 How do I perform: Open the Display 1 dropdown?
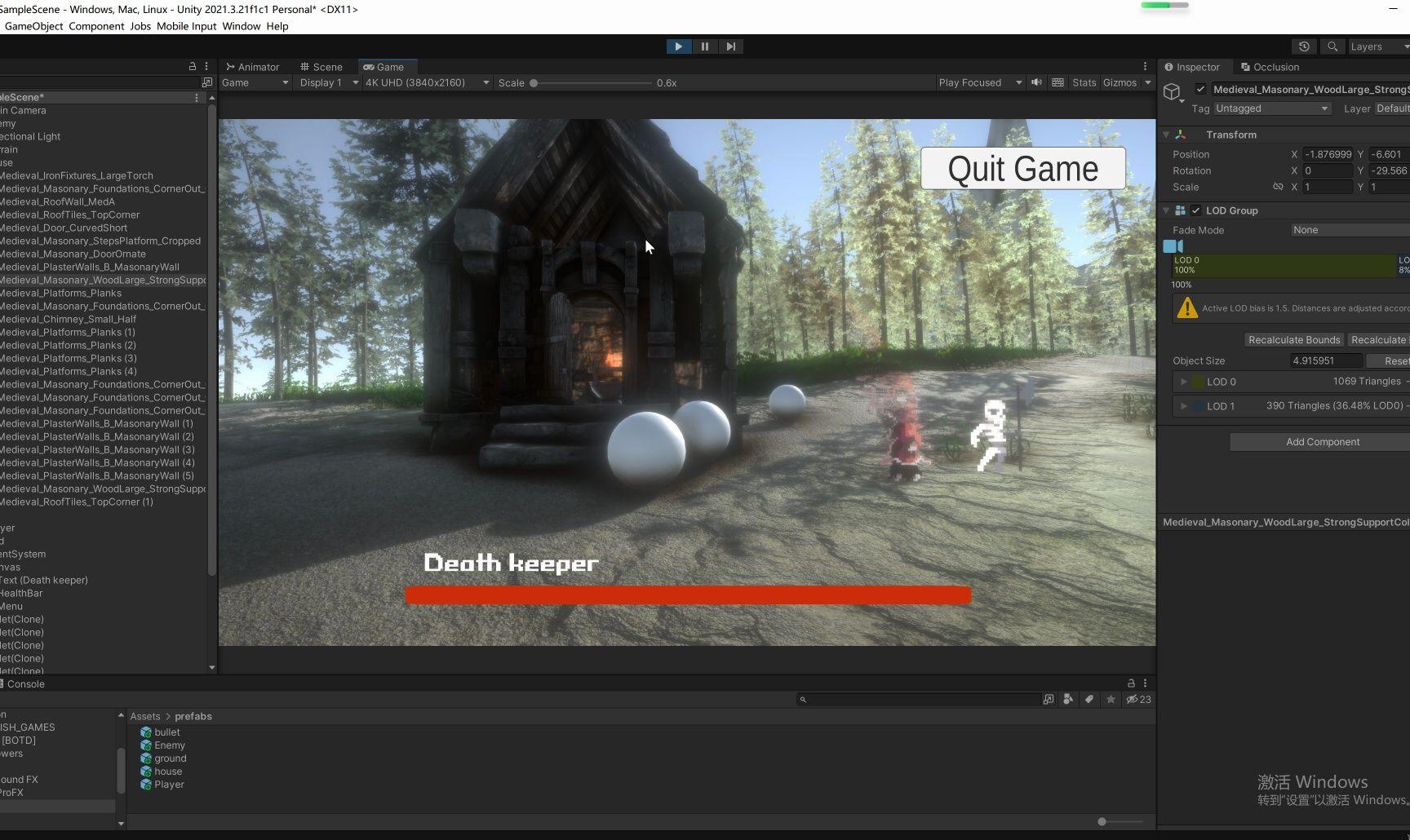(x=329, y=82)
